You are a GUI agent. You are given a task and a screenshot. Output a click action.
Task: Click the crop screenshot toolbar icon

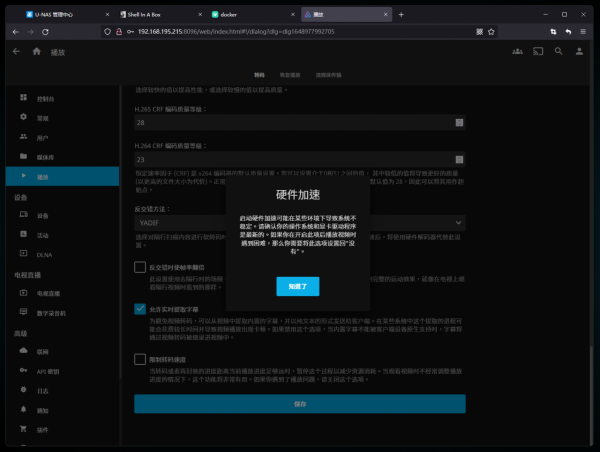553,32
